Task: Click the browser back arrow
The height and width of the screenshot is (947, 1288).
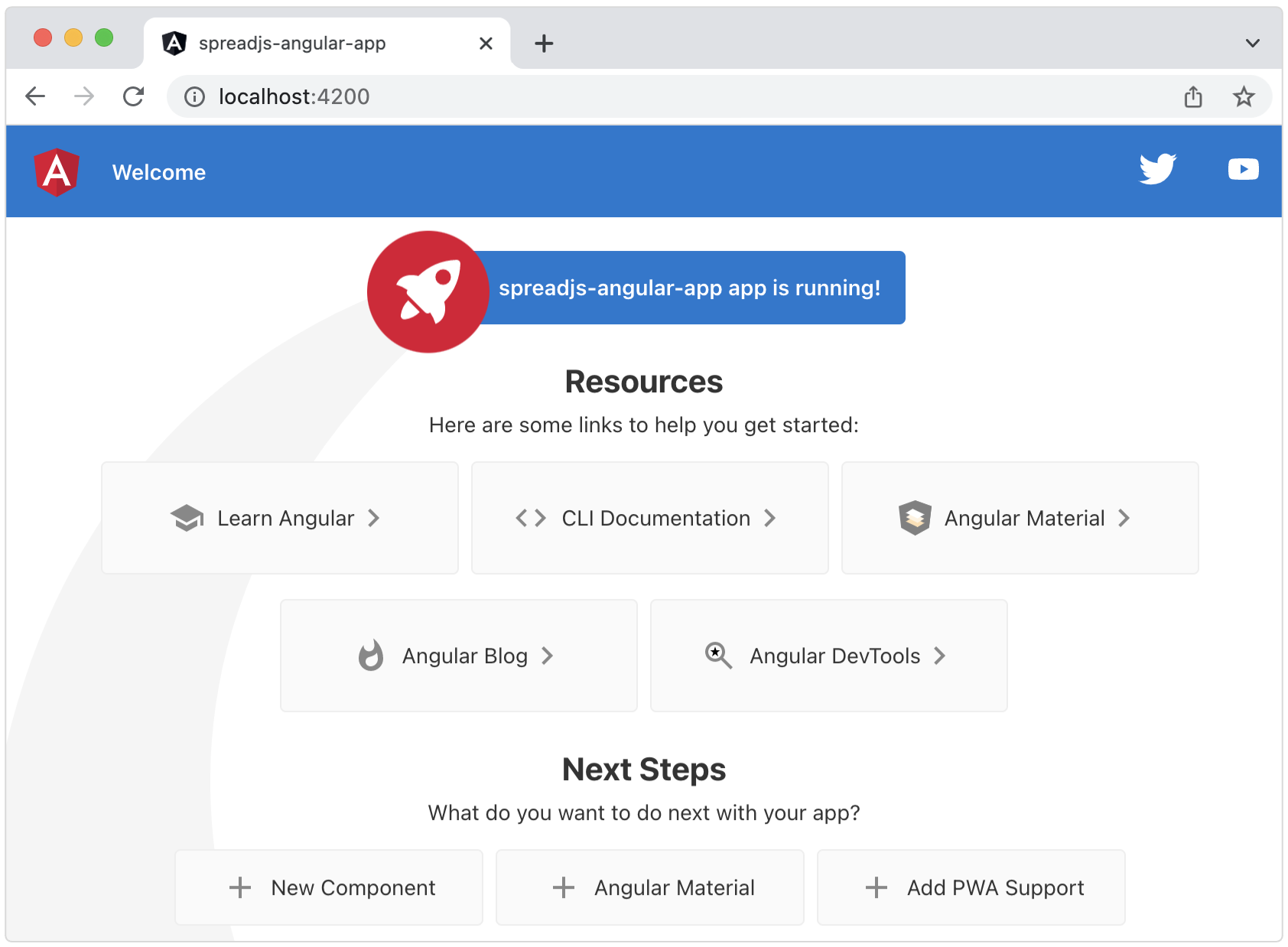Action: pyautogui.click(x=35, y=96)
